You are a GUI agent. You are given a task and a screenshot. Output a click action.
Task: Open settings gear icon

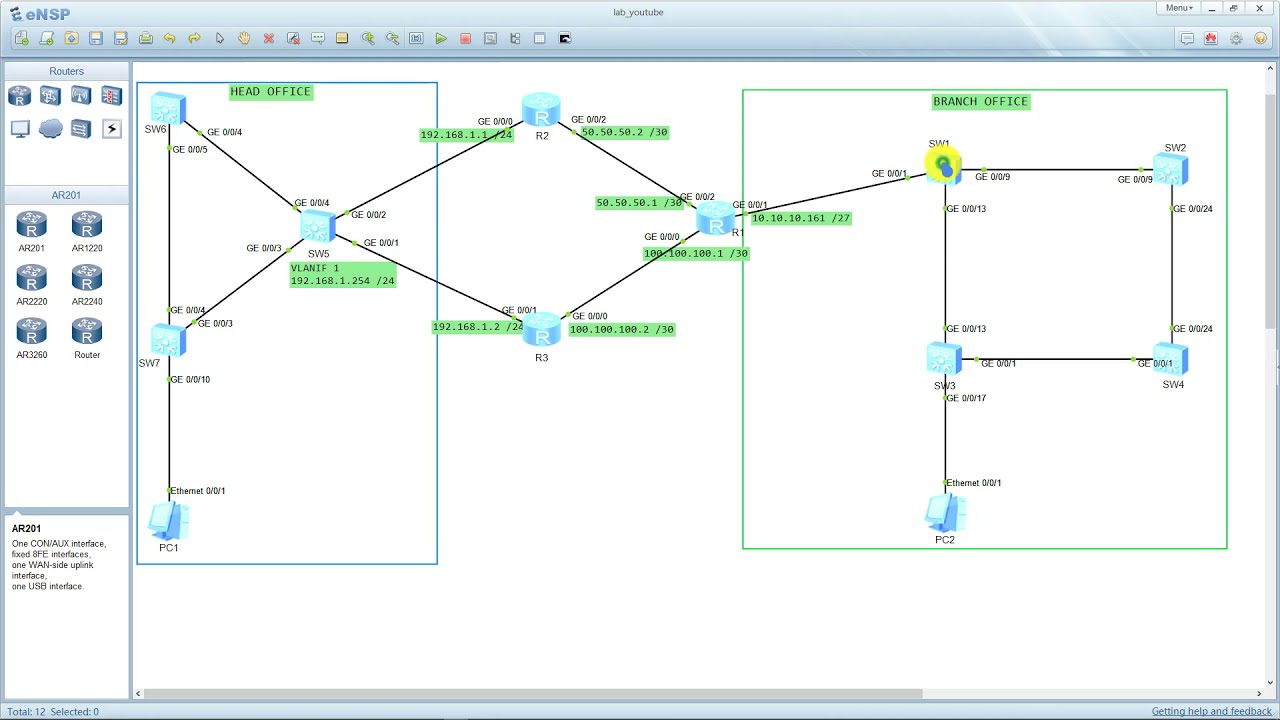[1236, 38]
